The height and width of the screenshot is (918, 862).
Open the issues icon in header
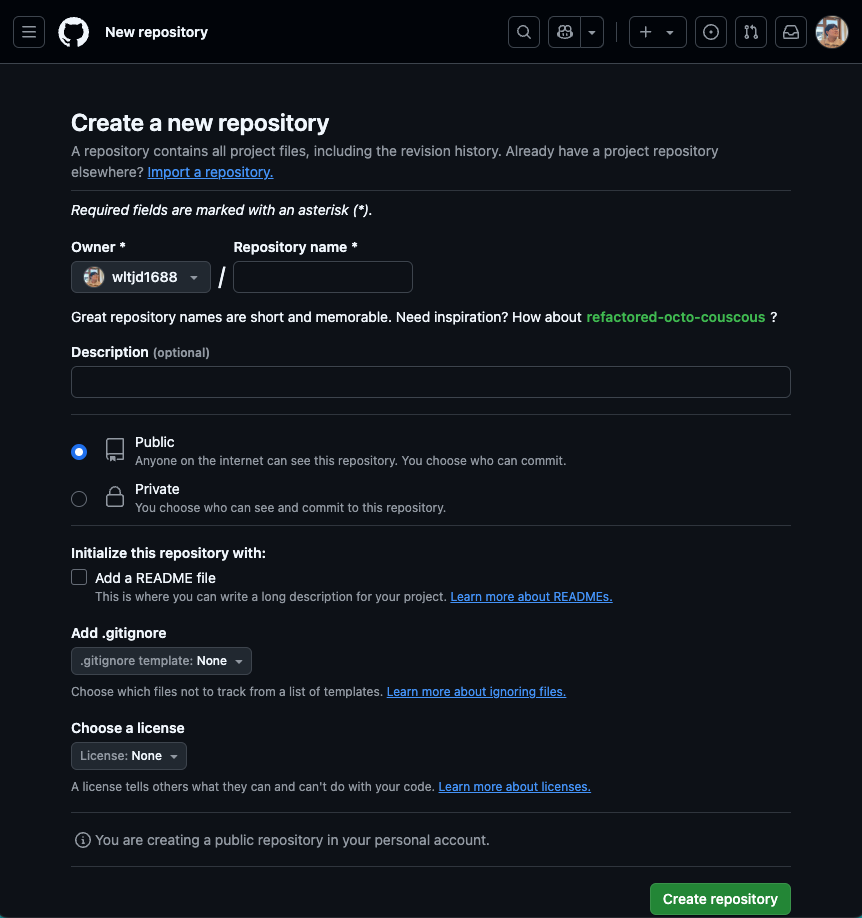pyautogui.click(x=710, y=32)
